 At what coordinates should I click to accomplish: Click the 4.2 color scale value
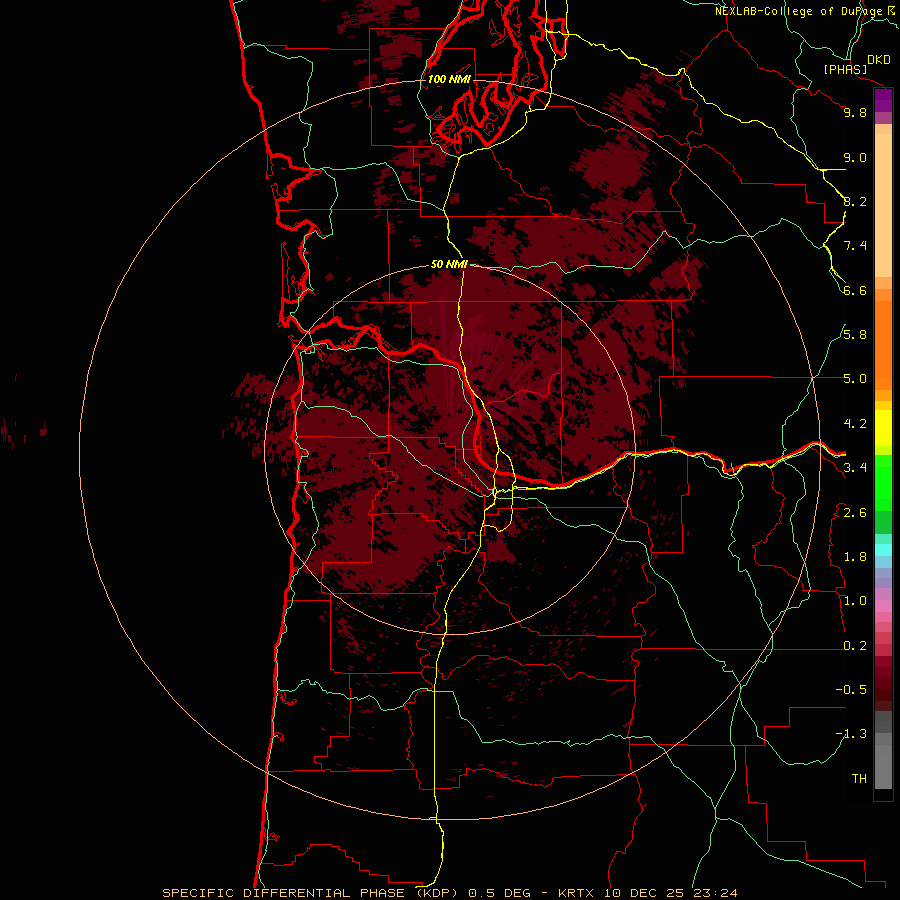[855, 424]
